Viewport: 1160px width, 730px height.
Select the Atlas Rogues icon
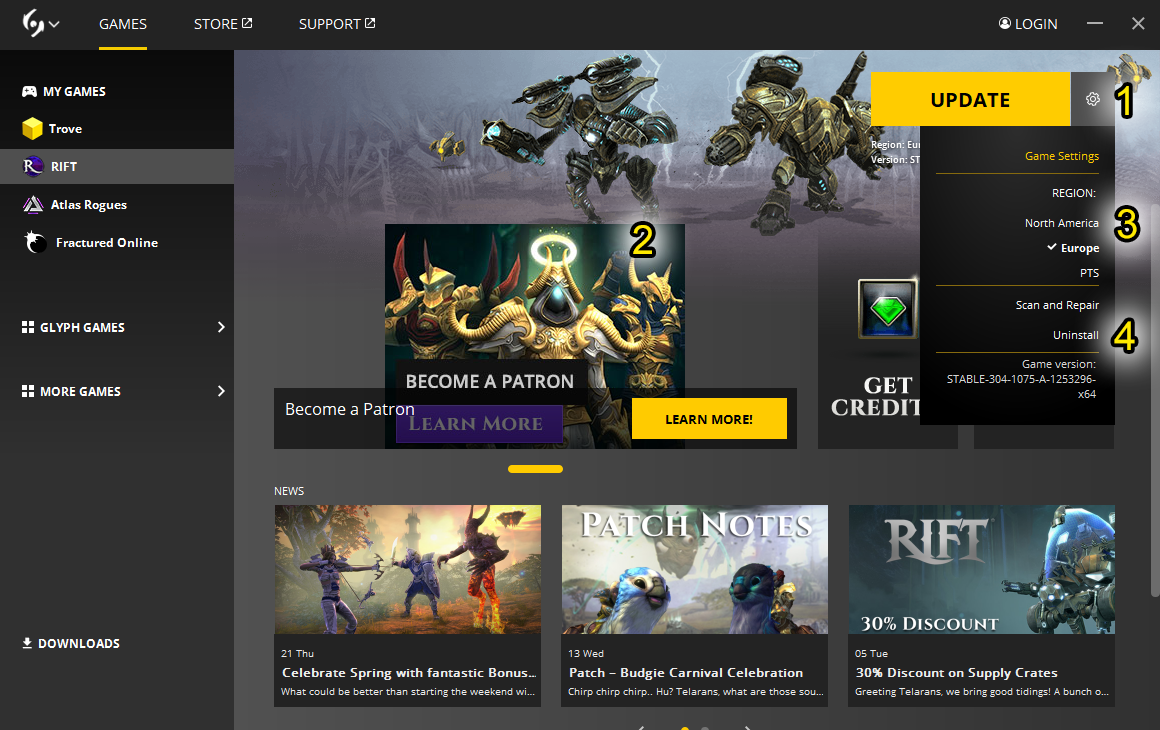pyautogui.click(x=33, y=205)
